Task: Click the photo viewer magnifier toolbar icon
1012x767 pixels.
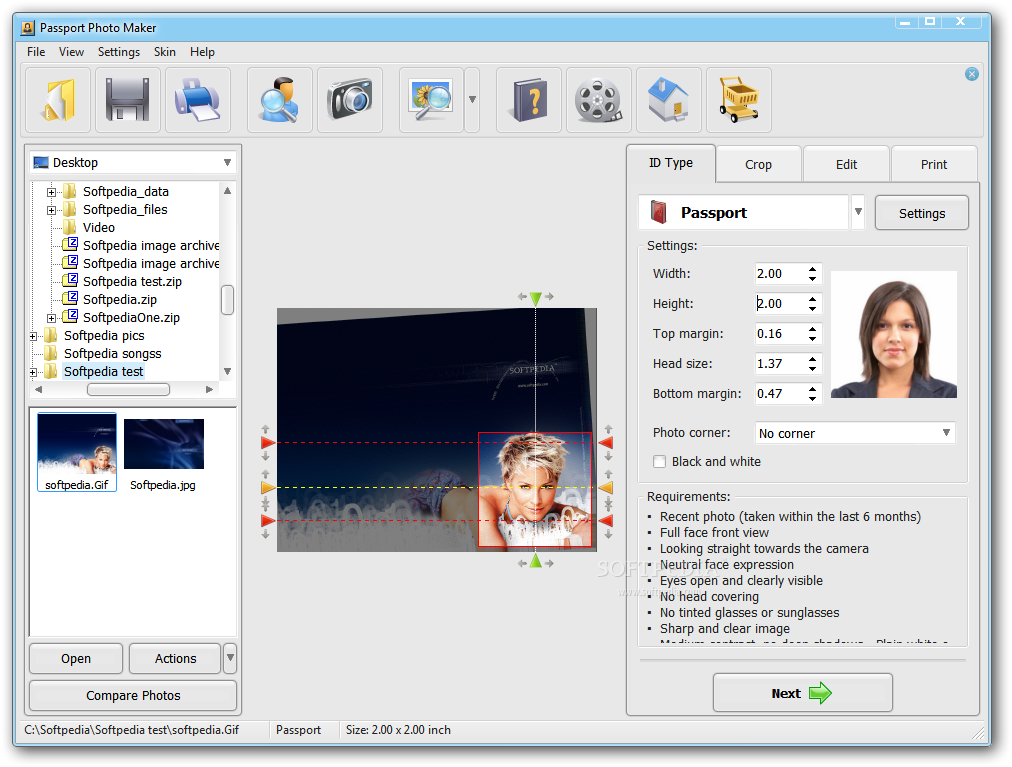Action: [431, 100]
